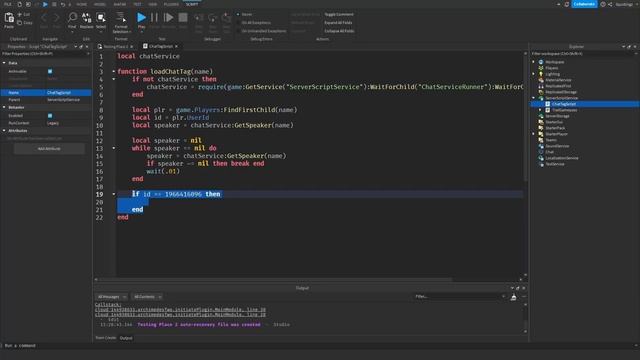Start the Play test

coord(141,18)
